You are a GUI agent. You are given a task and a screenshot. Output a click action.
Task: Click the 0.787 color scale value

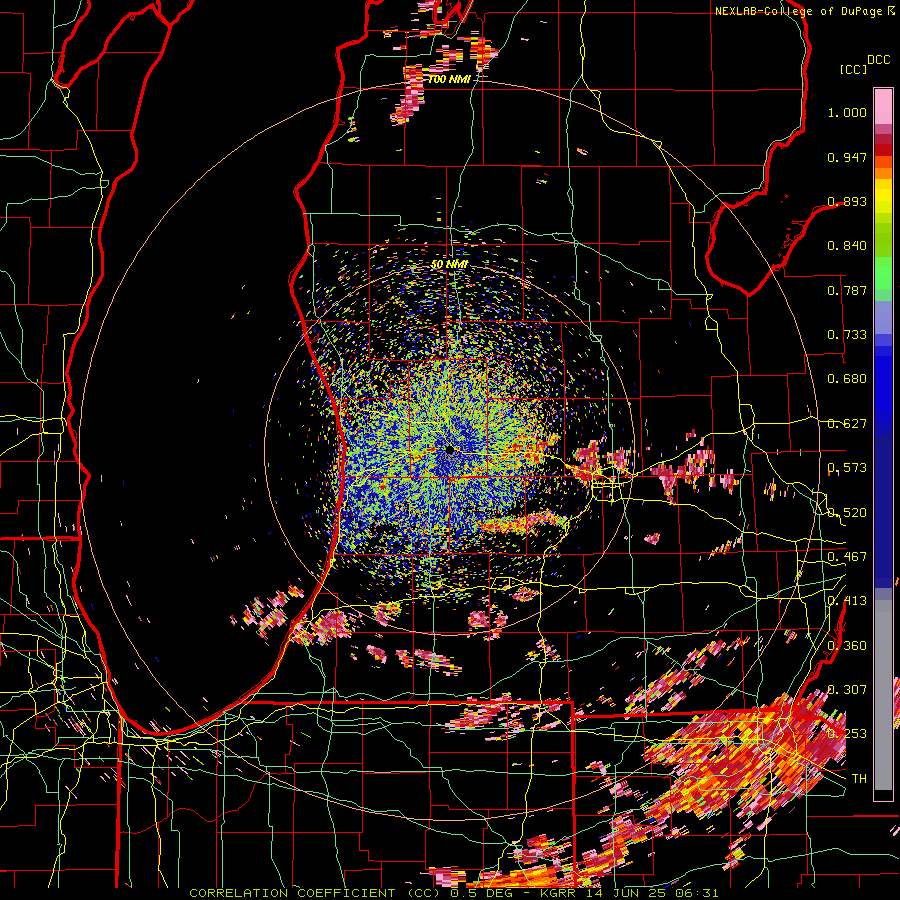[x=847, y=290]
